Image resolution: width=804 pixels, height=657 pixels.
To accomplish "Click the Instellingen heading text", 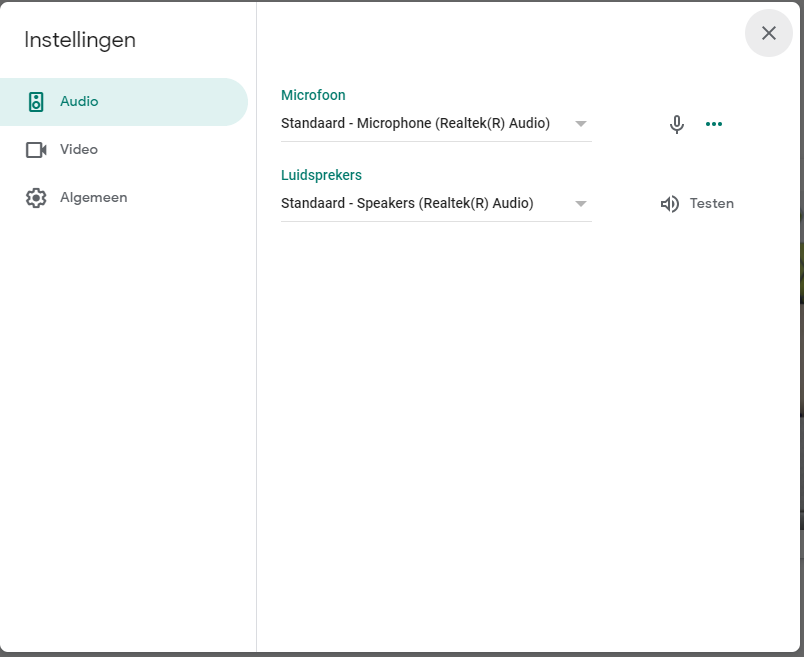I will click(80, 40).
